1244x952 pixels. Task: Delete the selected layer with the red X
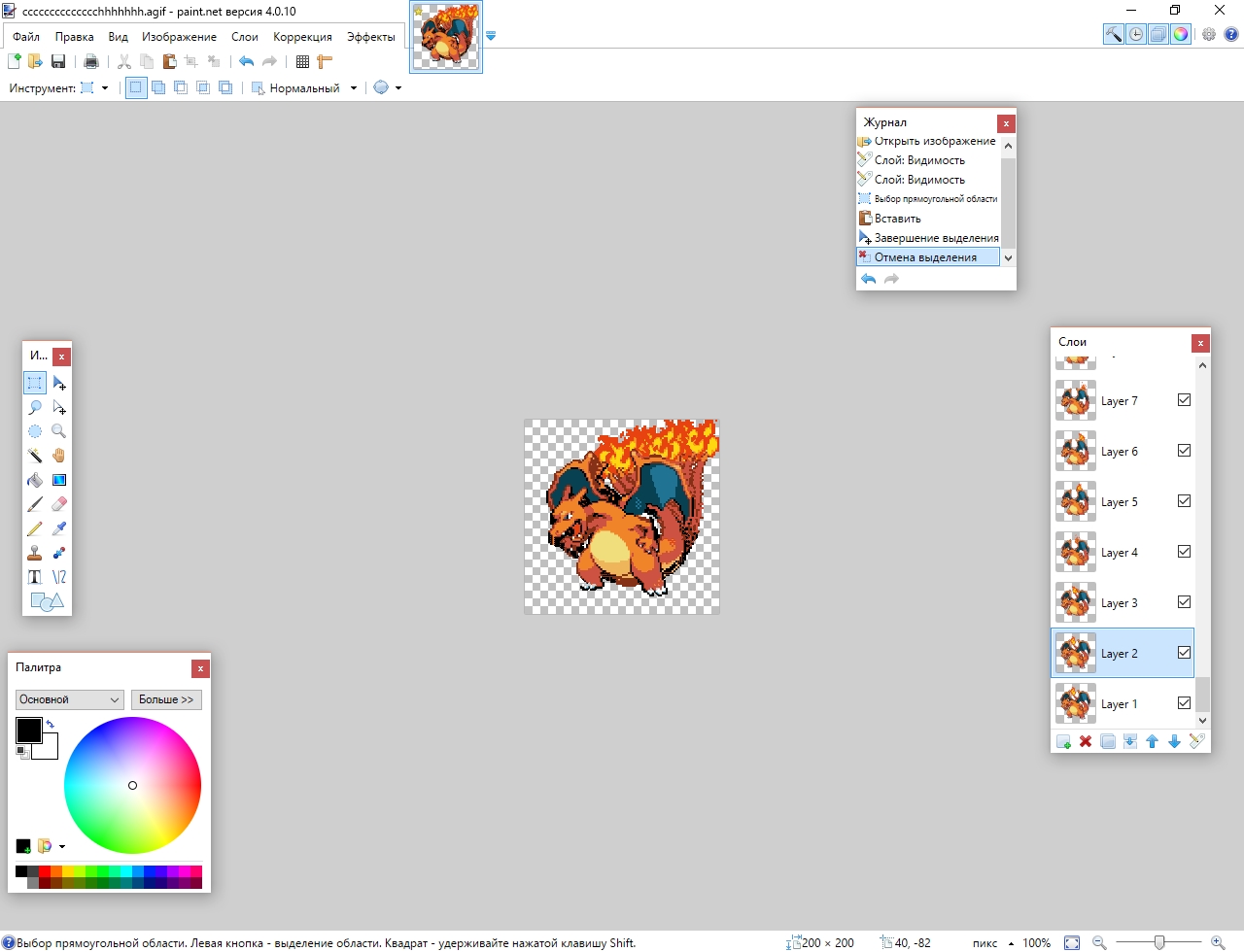1086,741
